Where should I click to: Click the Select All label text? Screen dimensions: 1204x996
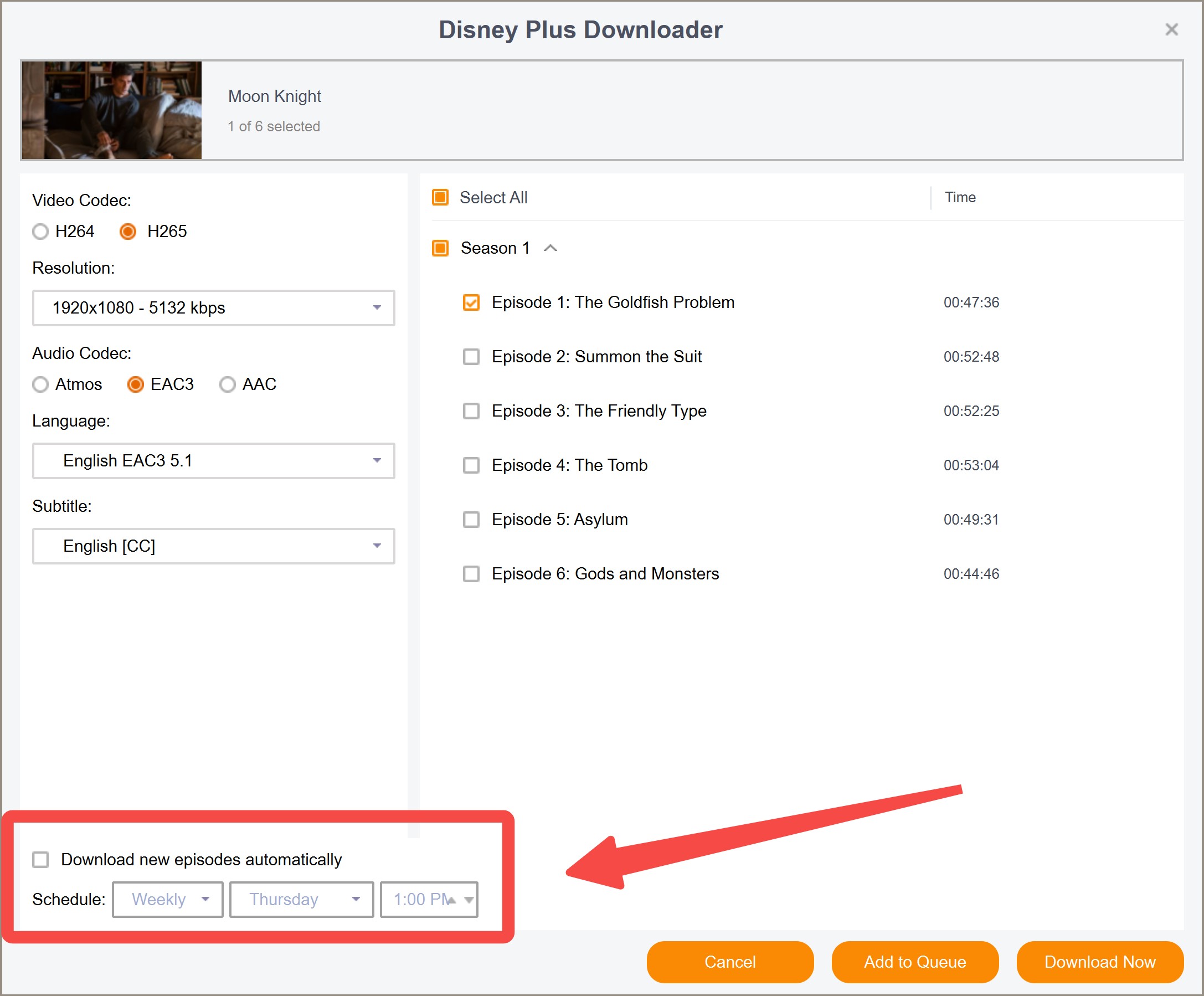coord(493,197)
